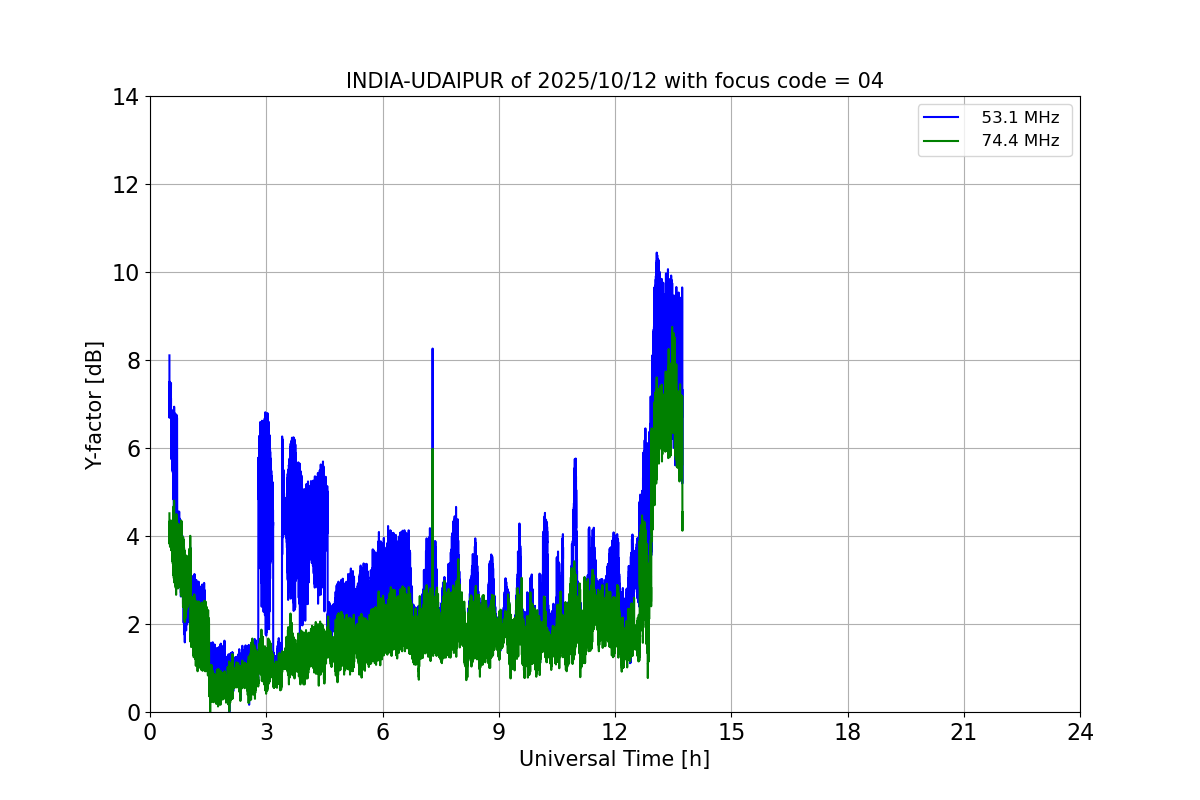Click the green line sample in legend
The width and height of the screenshot is (1200, 800).
941,141
